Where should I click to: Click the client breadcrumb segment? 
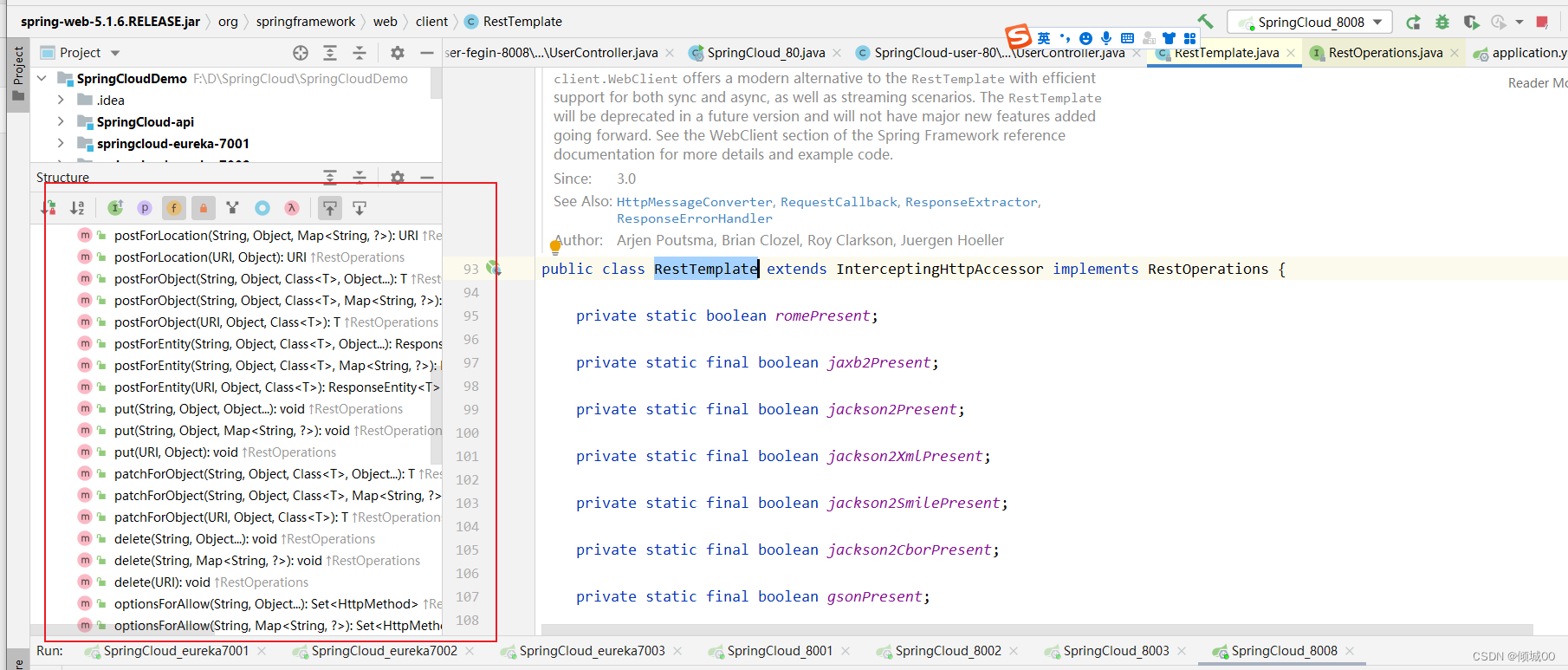(x=431, y=22)
